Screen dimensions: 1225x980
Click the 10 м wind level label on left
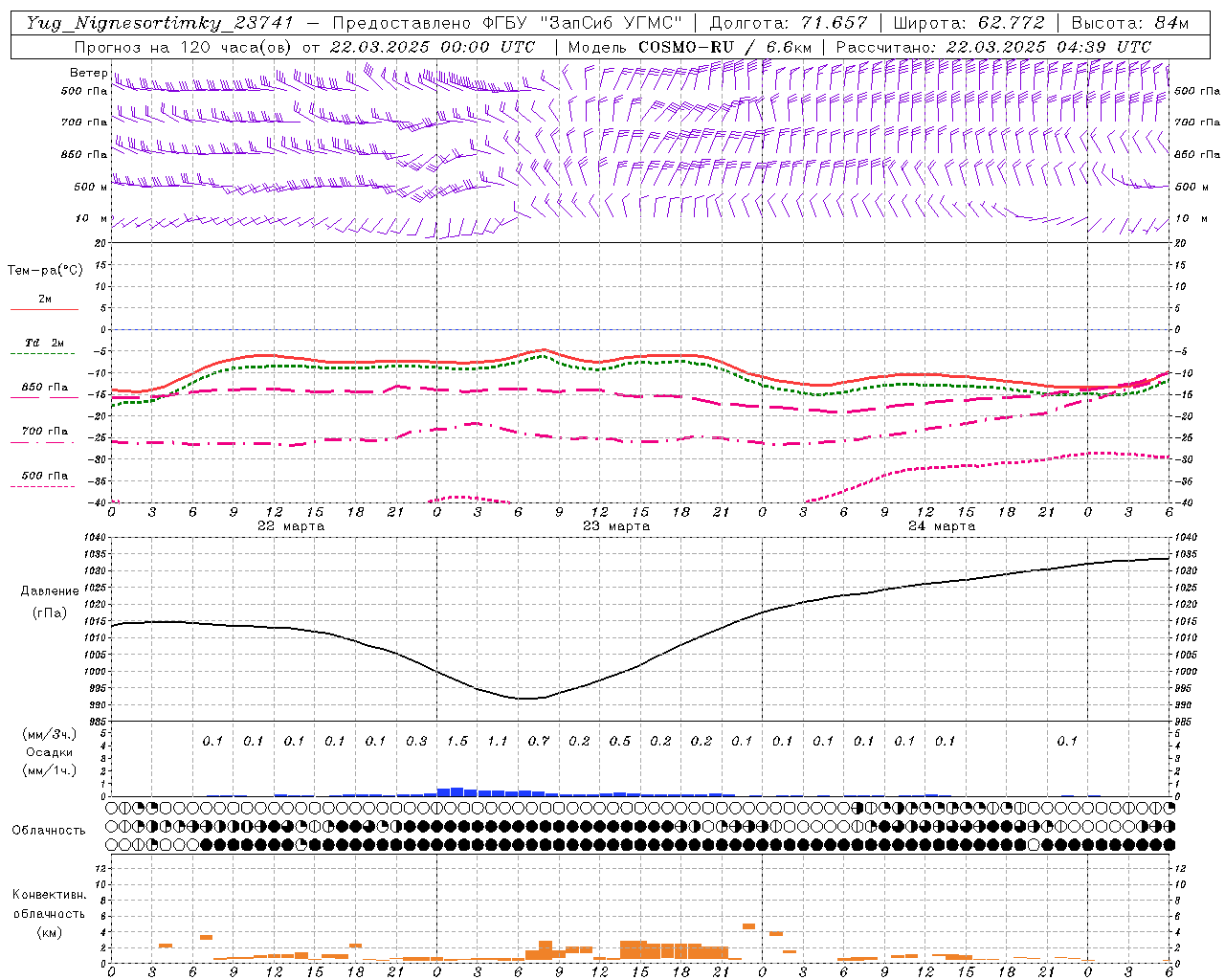point(92,218)
